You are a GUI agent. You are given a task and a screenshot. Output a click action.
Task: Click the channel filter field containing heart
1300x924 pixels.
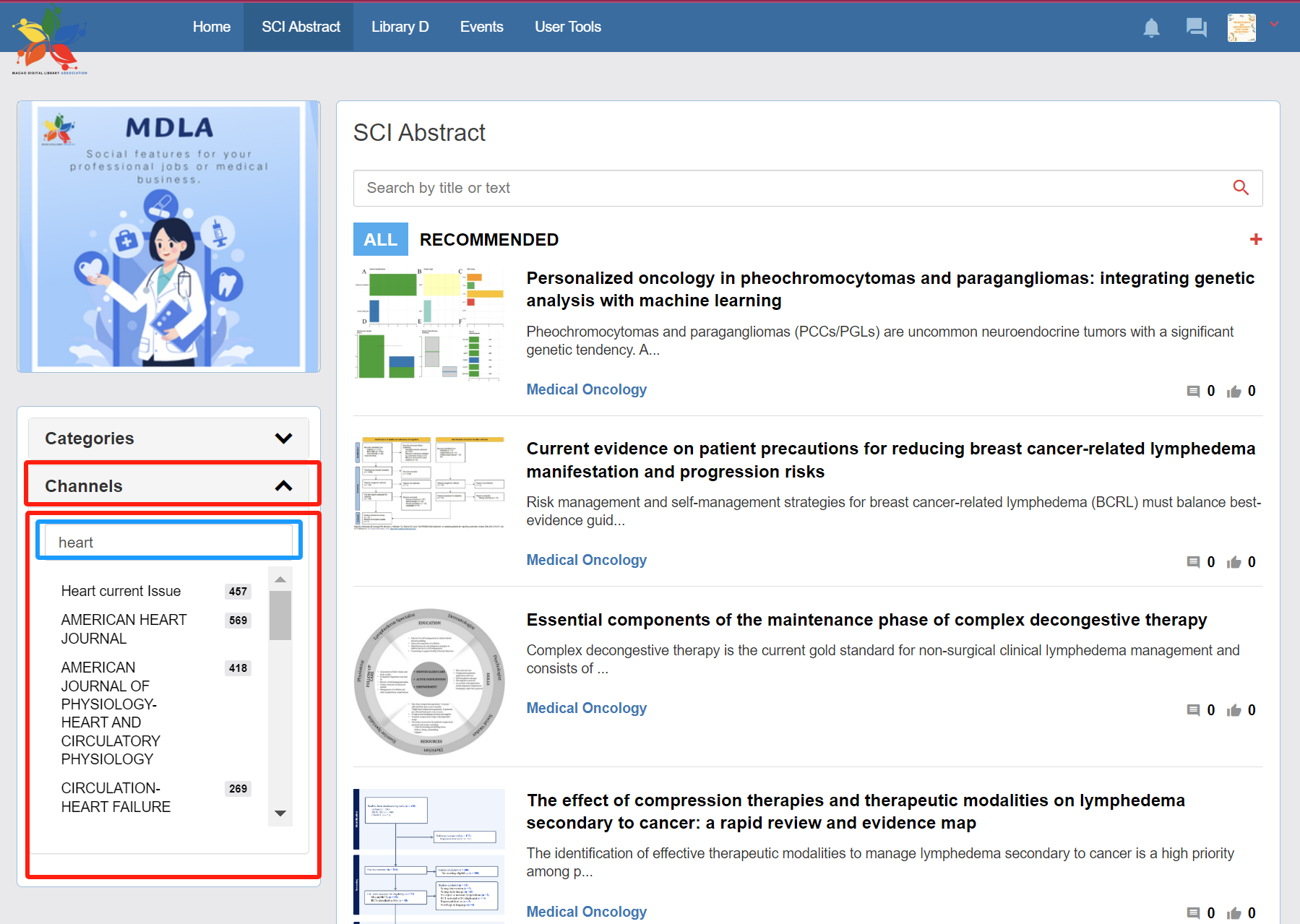click(168, 543)
